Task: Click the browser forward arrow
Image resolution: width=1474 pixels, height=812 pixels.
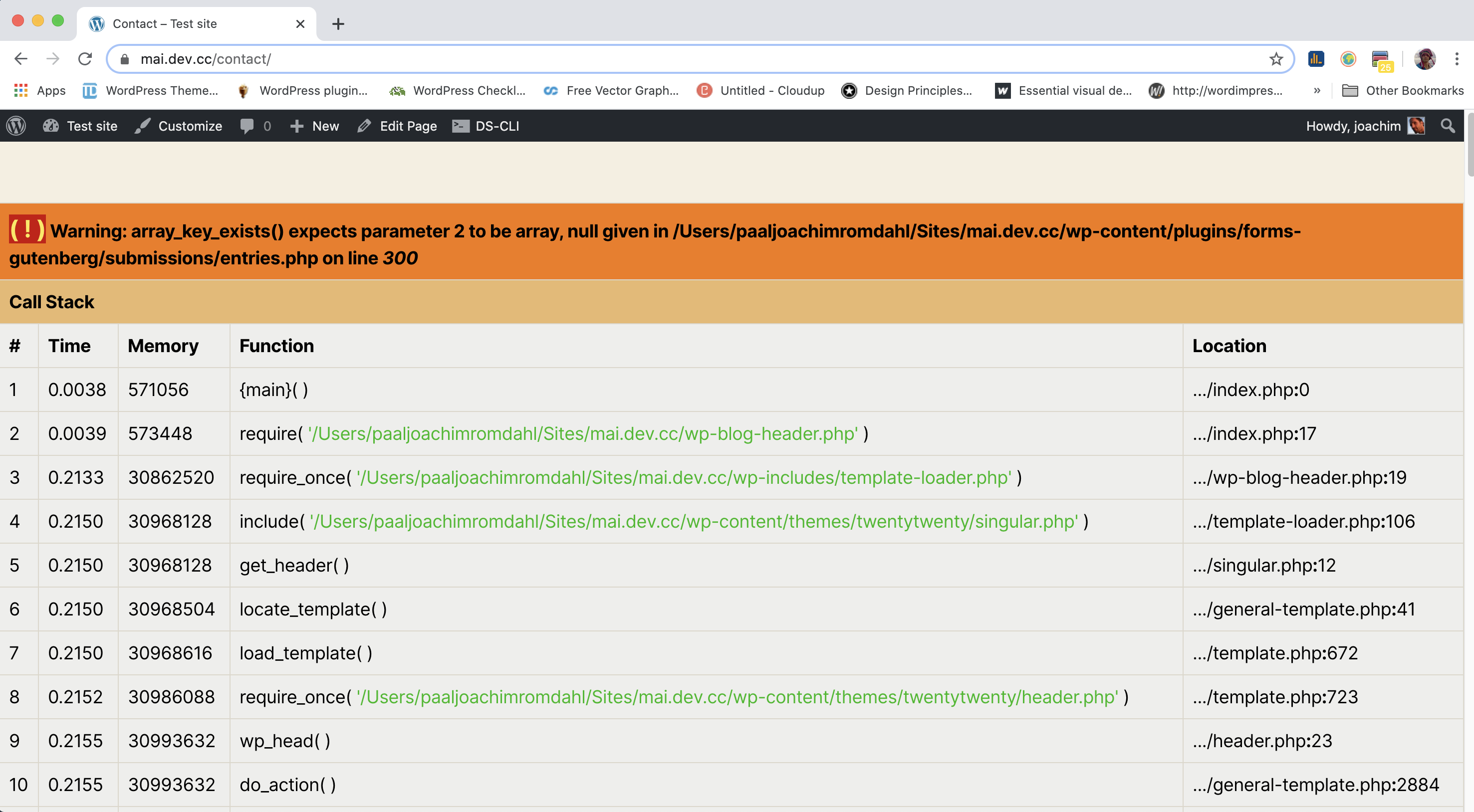Action: tap(53, 59)
